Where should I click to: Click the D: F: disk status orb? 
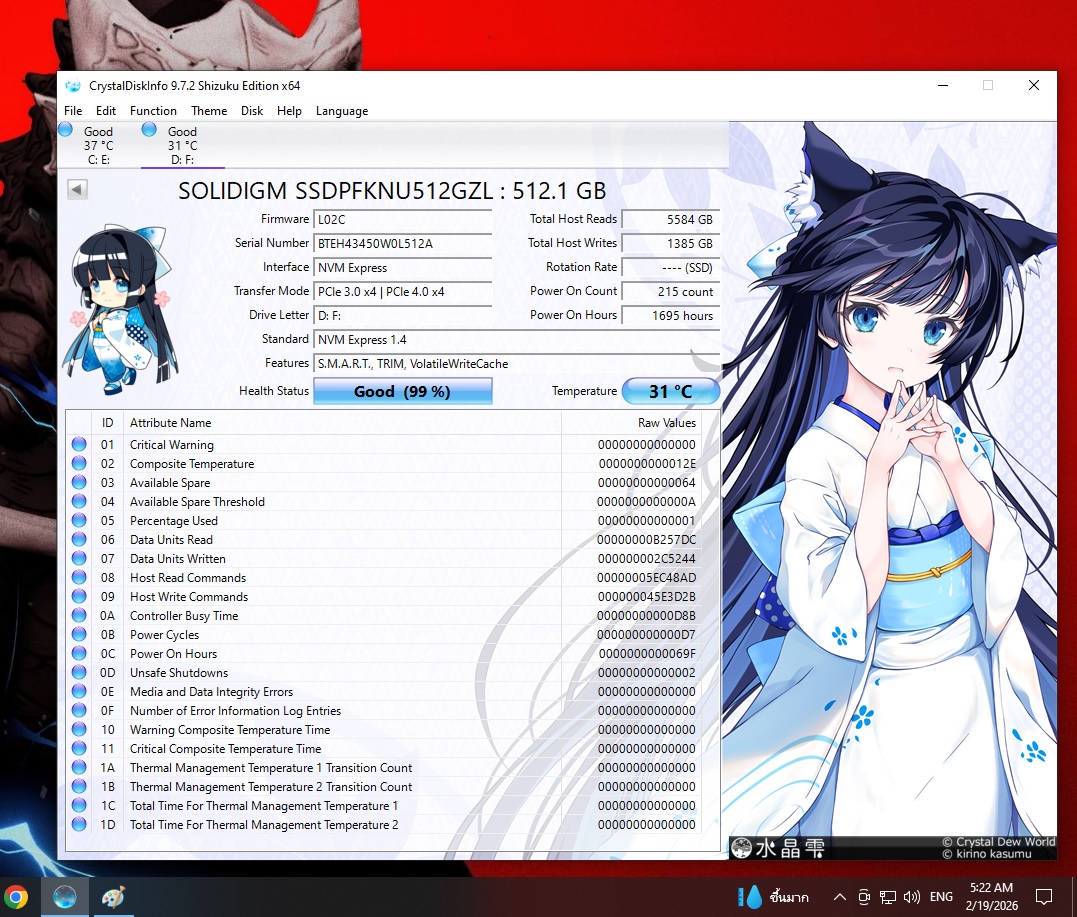point(149,130)
